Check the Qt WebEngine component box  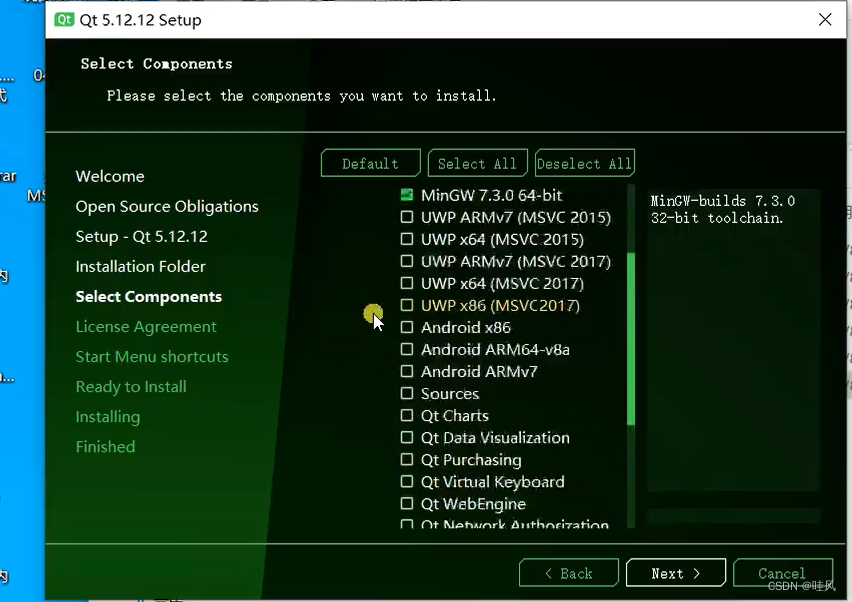[x=406, y=503]
